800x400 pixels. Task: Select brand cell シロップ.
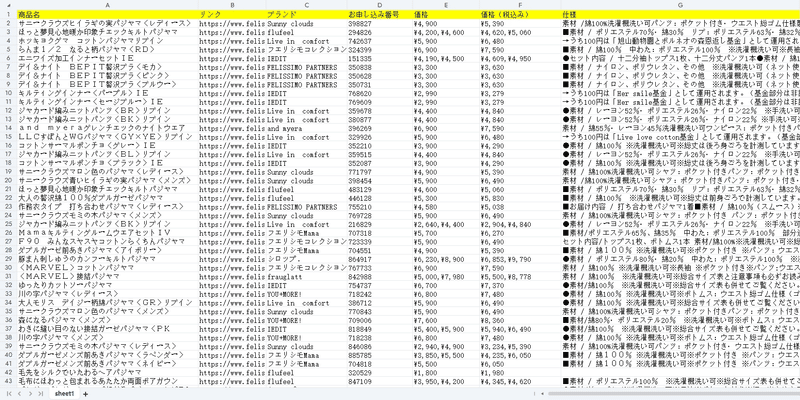307,259
